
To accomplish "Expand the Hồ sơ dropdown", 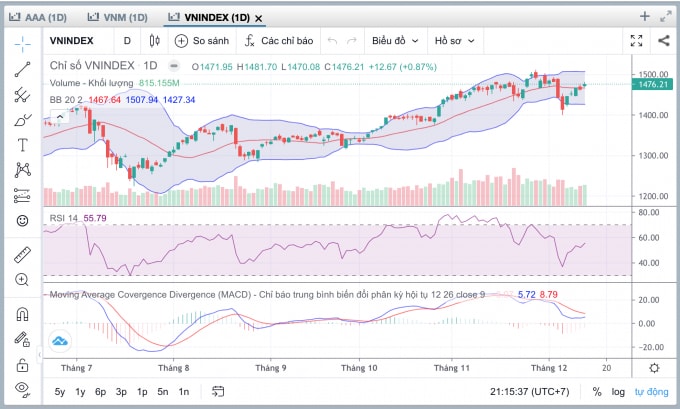I will (454, 41).
